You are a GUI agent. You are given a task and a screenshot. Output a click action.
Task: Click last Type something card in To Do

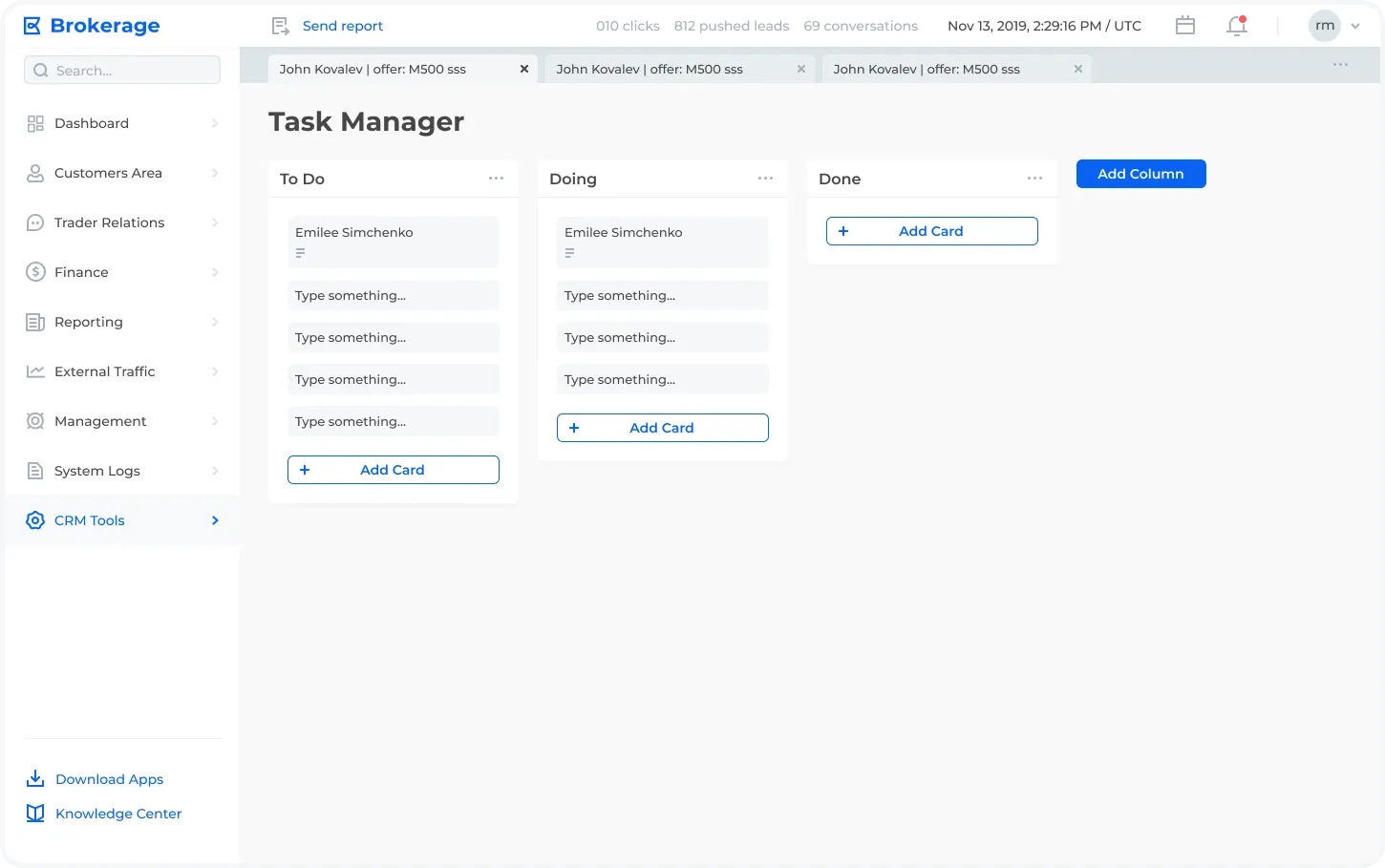click(394, 421)
